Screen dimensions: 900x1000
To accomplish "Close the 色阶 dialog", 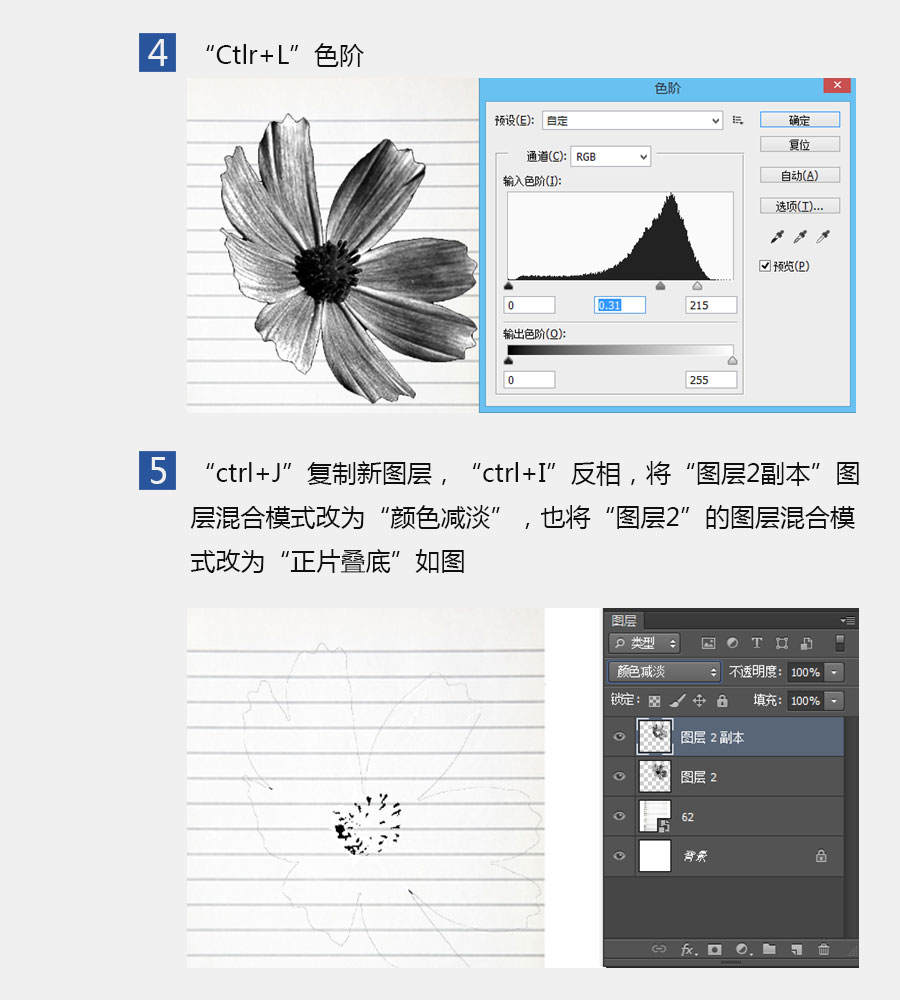I will (x=837, y=85).
